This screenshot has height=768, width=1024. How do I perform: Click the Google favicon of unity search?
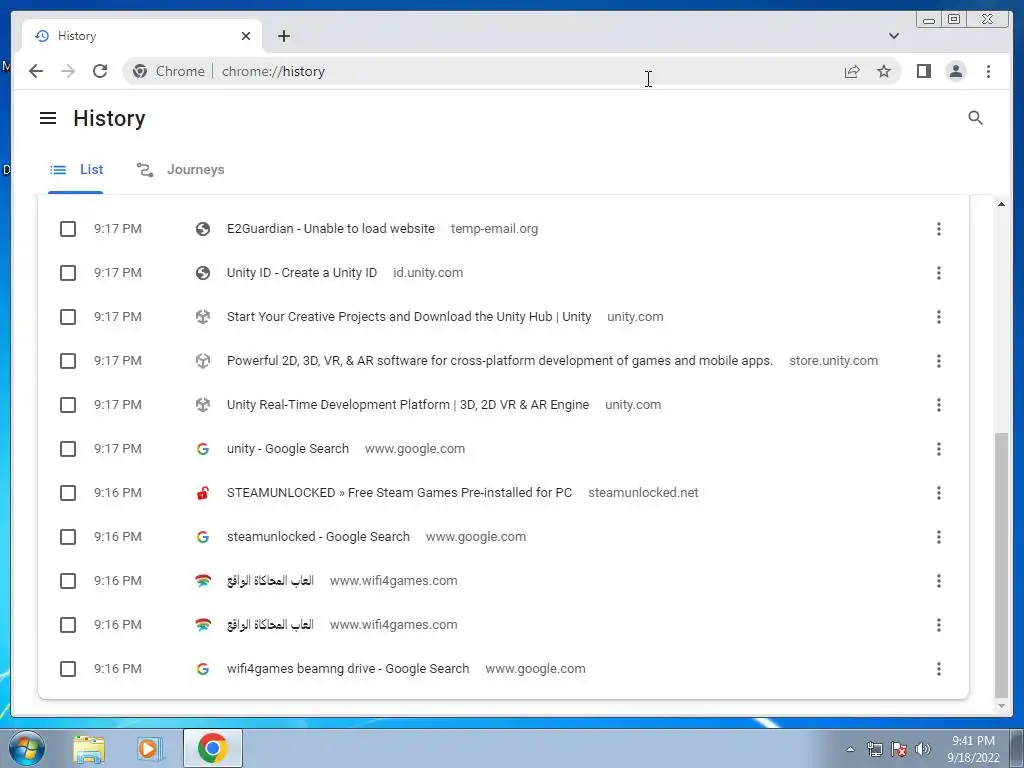pos(202,449)
